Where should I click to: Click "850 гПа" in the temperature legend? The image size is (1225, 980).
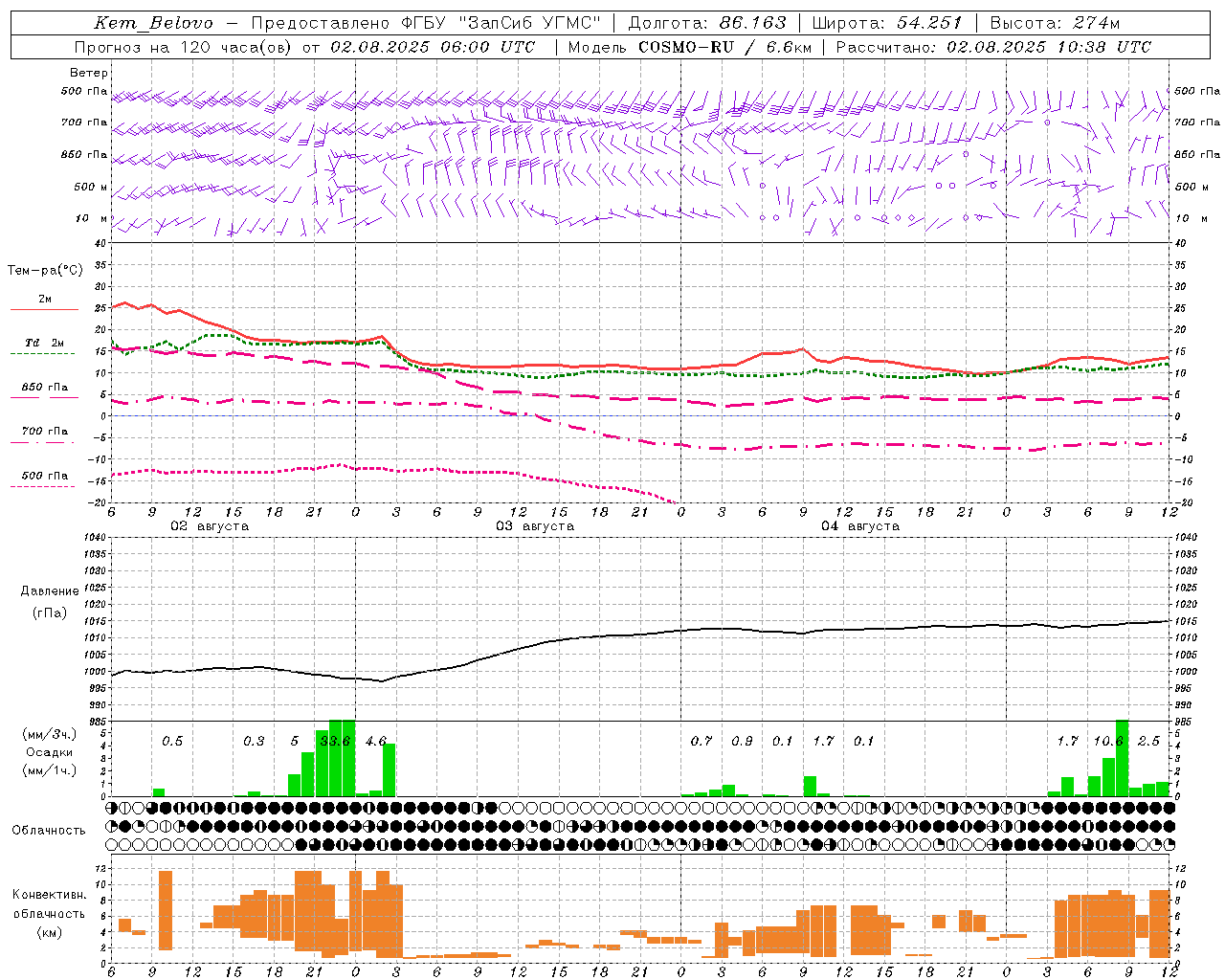45,388
